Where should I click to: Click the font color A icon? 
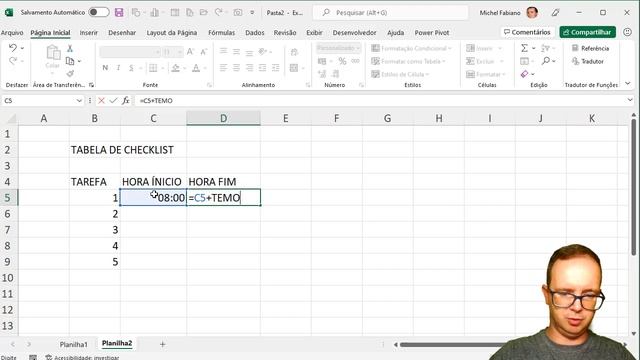point(196,68)
